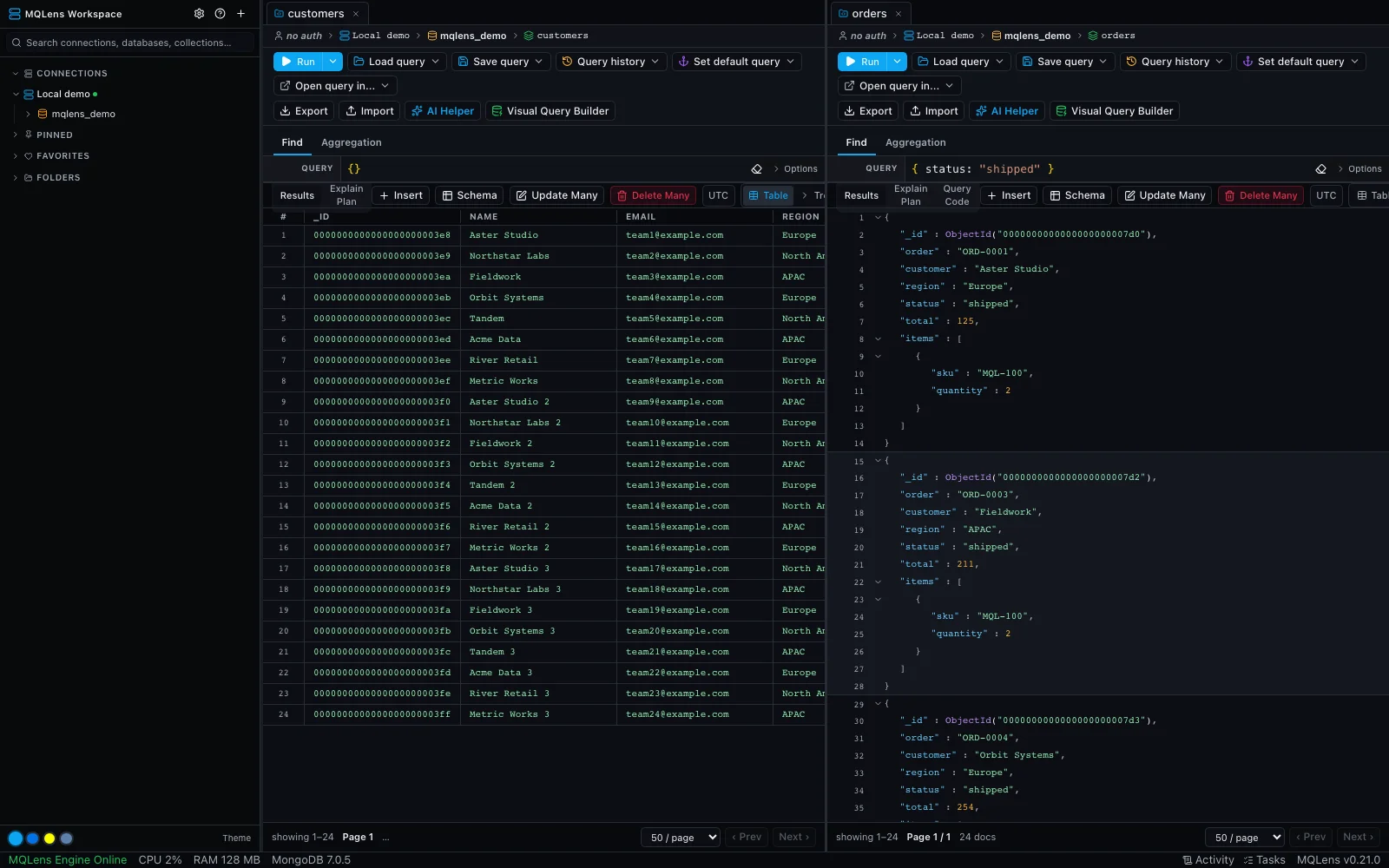Clear the customers query with eraser icon
This screenshot has height=868, width=1389.
pyautogui.click(x=756, y=169)
